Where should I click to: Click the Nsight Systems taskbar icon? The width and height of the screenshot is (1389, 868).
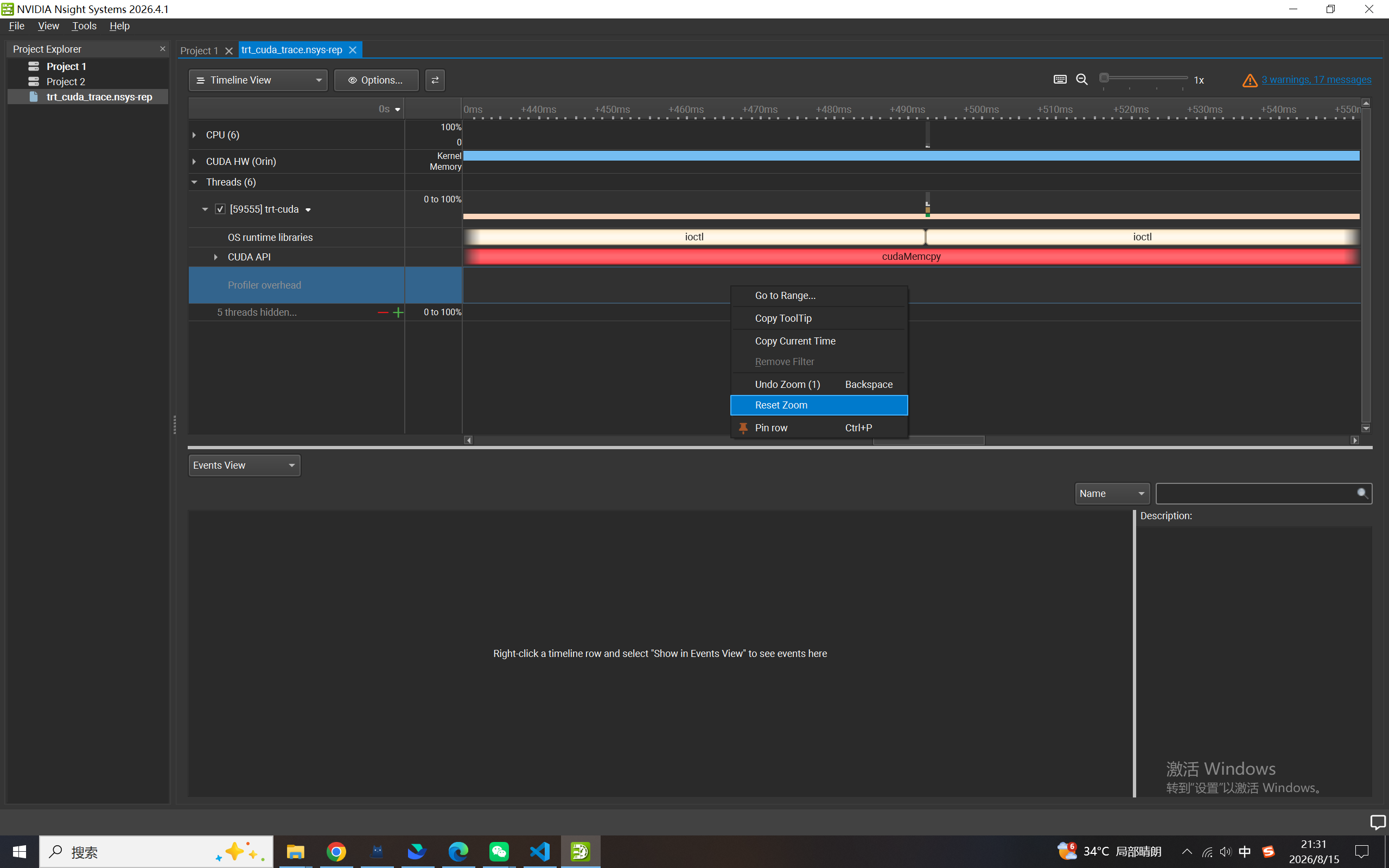click(x=580, y=852)
